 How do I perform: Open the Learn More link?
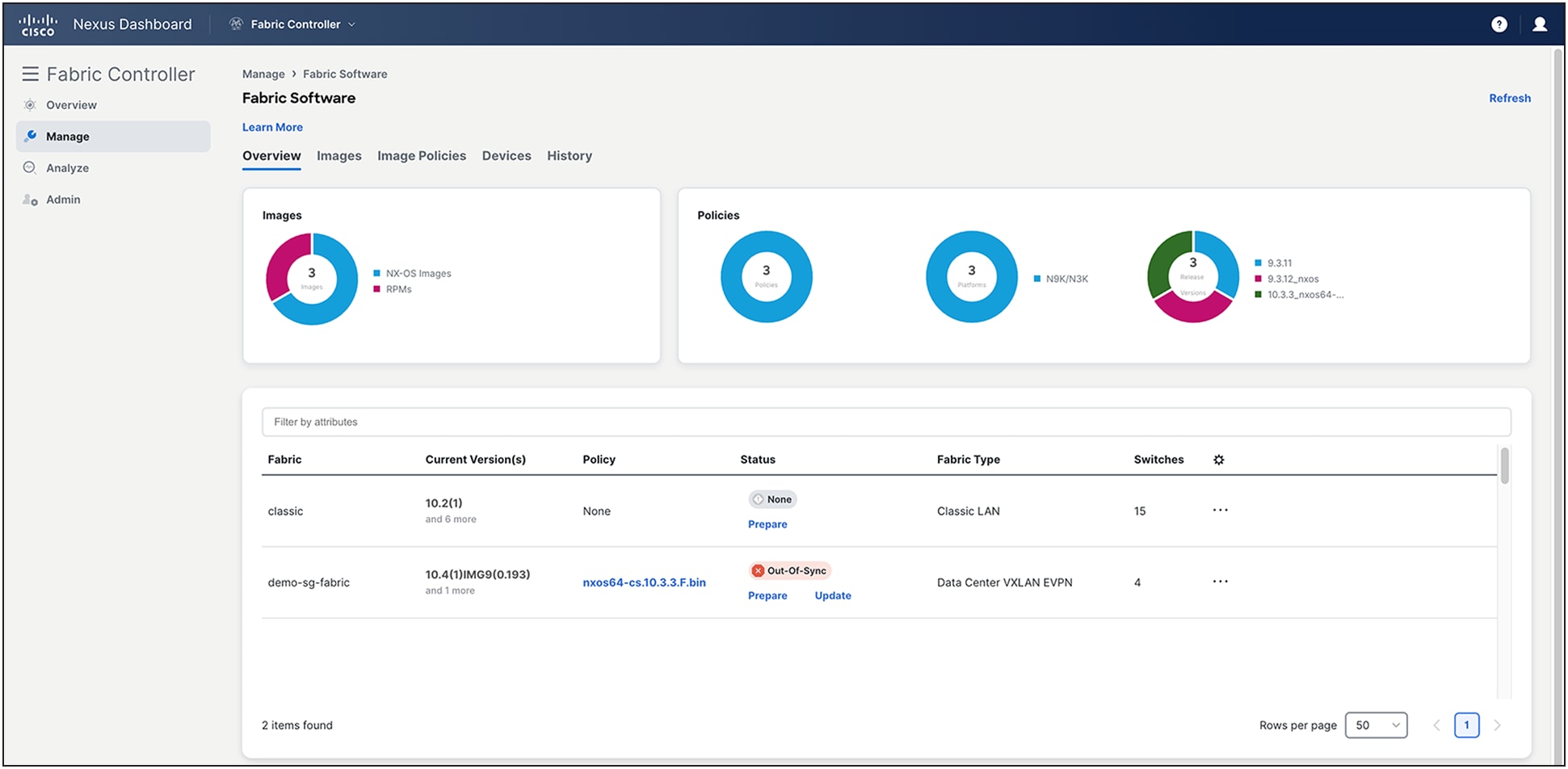pos(272,127)
